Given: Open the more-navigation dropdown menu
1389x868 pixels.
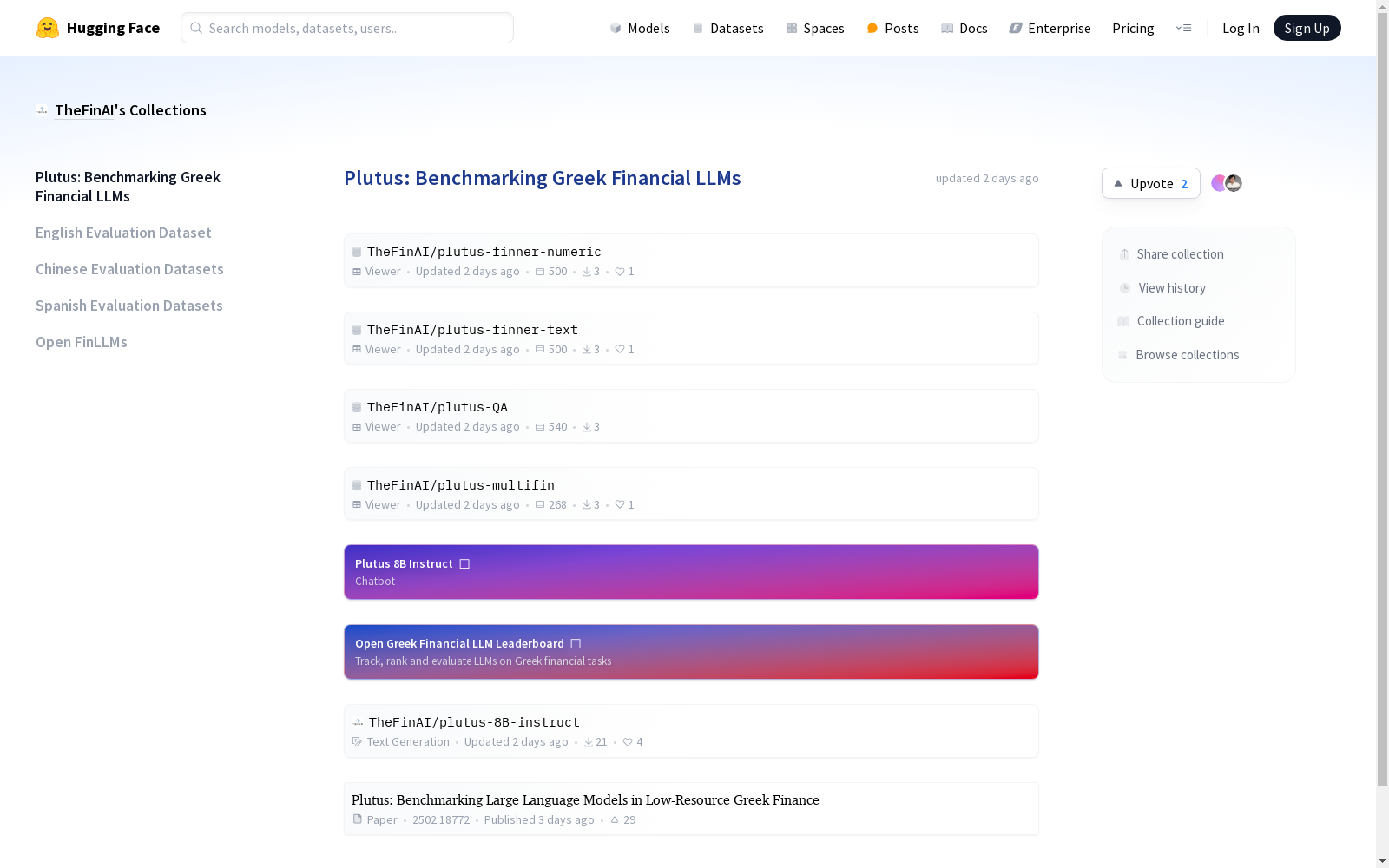Looking at the screenshot, I should 1183,28.
